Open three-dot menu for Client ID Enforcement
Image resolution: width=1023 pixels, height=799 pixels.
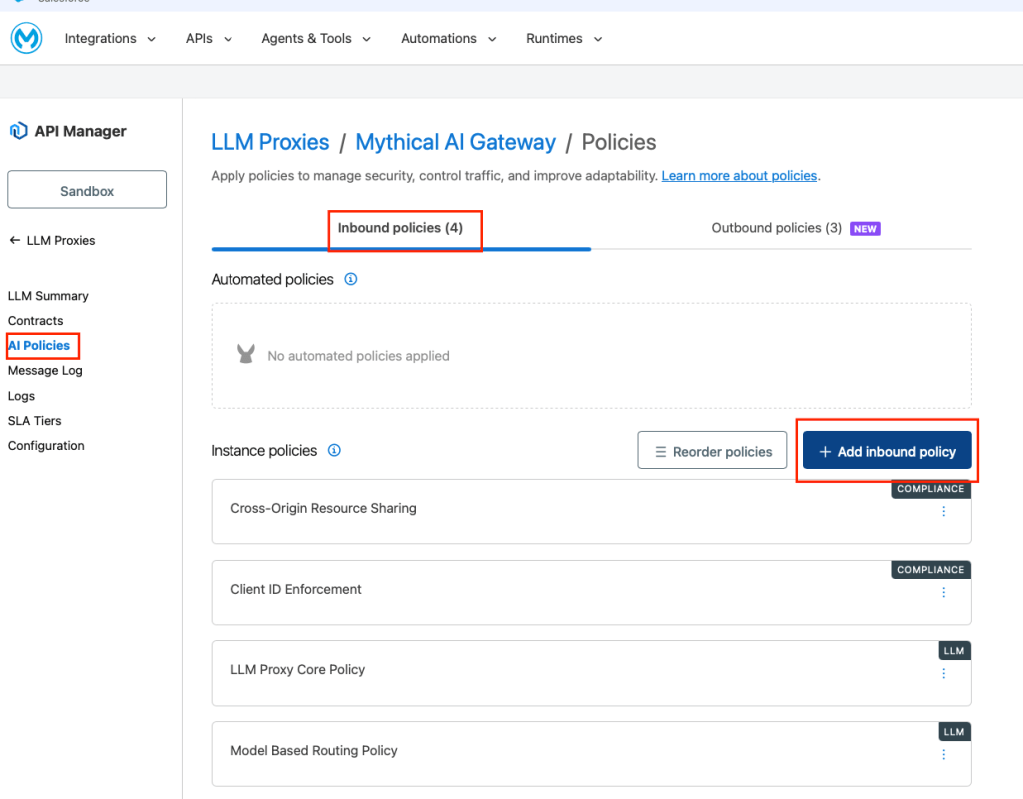(943, 592)
